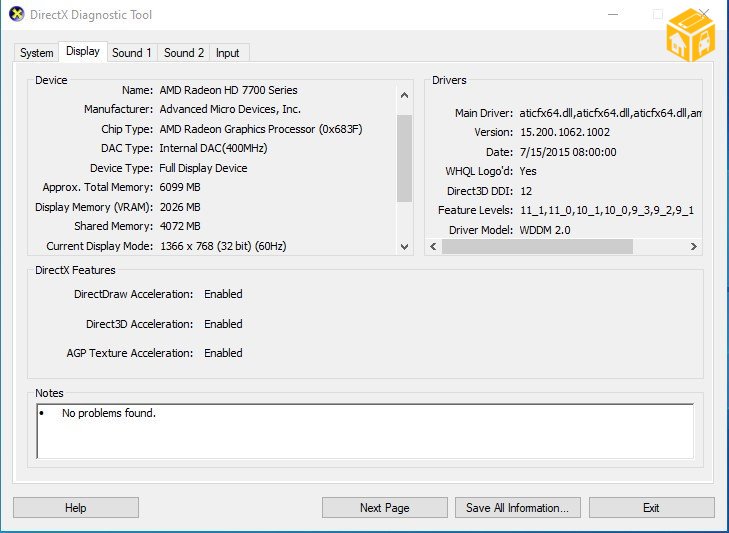Click AGP Texture Acceleration 'Enabled' status
The width and height of the screenshot is (729, 533).
click(223, 353)
